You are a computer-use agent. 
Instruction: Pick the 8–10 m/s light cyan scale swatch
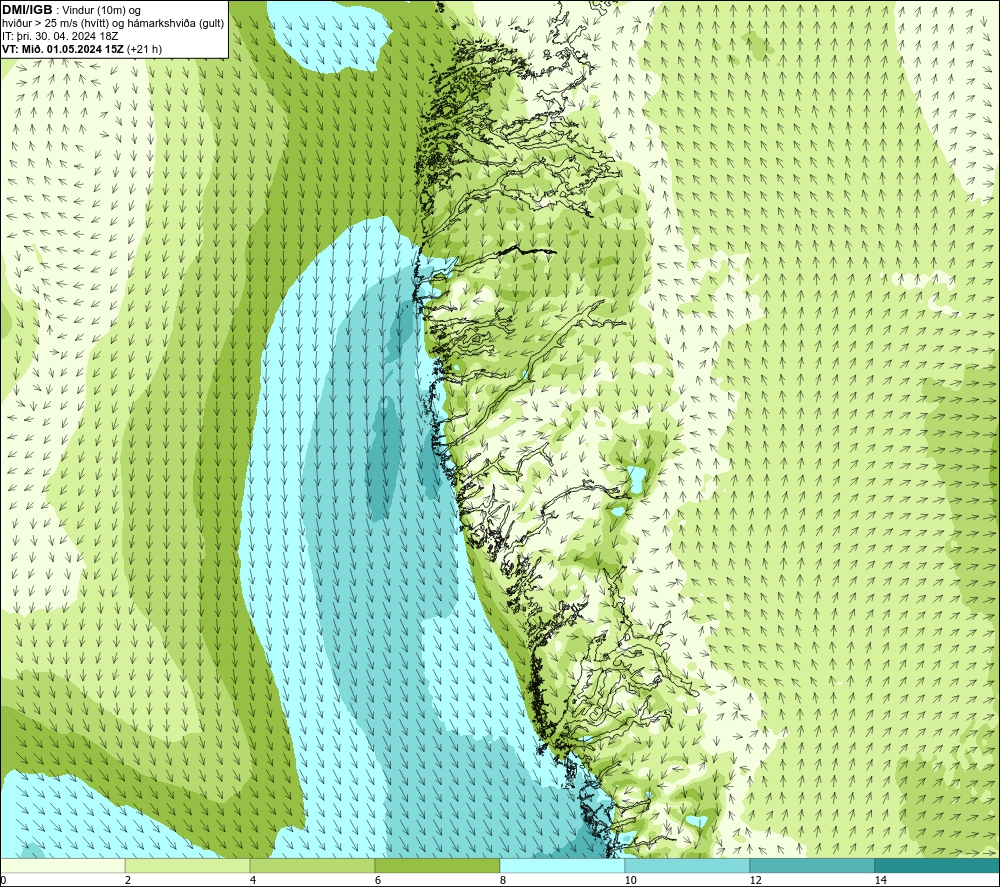coord(562,865)
